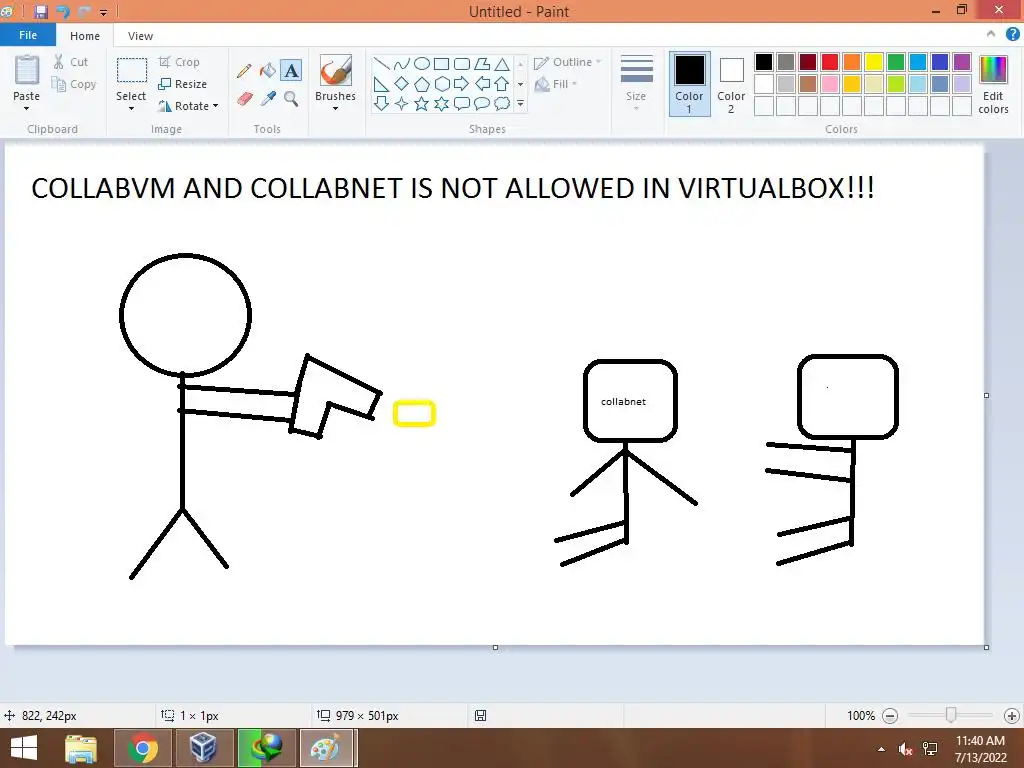Choose the Curve shape
1024x768 pixels.
click(x=402, y=63)
